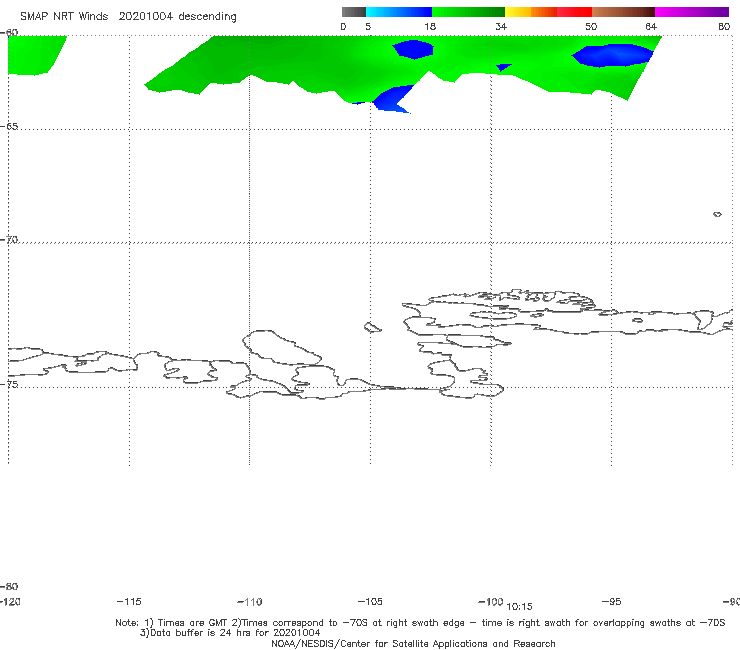
Task: Click the '64' color bar tick label
Action: point(651,26)
